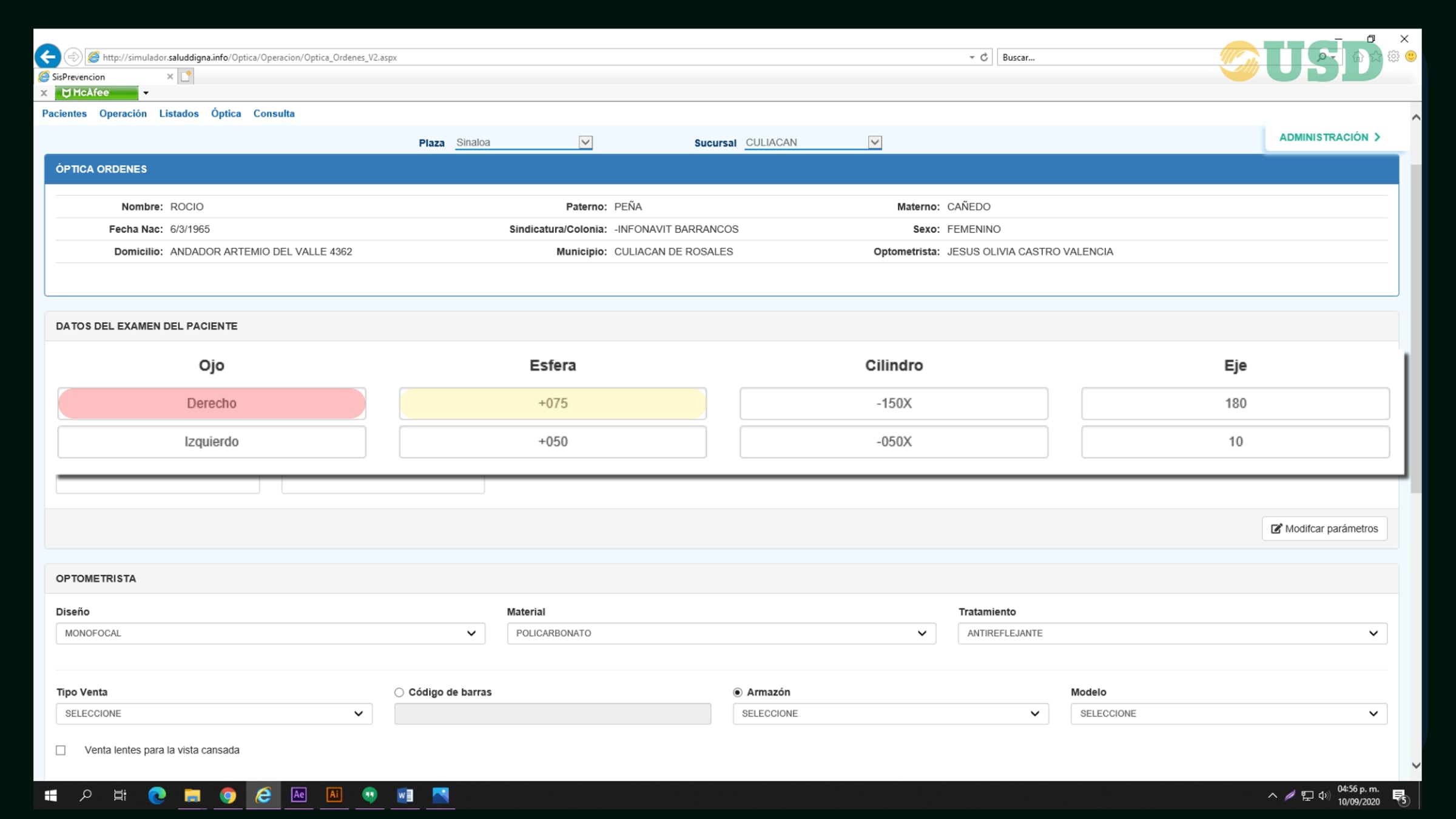Select the Código de barras radio button
This screenshot has height=819, width=1456.
[x=399, y=692]
